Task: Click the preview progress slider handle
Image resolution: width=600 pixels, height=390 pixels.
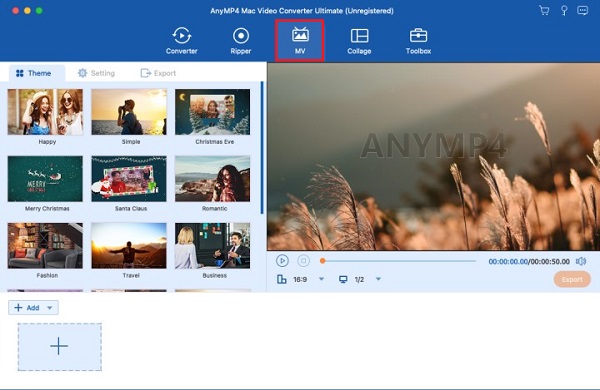Action: [323, 261]
